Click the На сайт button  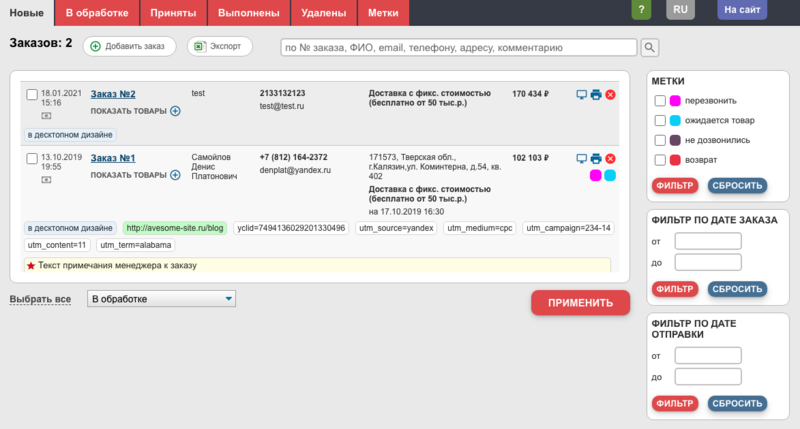[742, 10]
